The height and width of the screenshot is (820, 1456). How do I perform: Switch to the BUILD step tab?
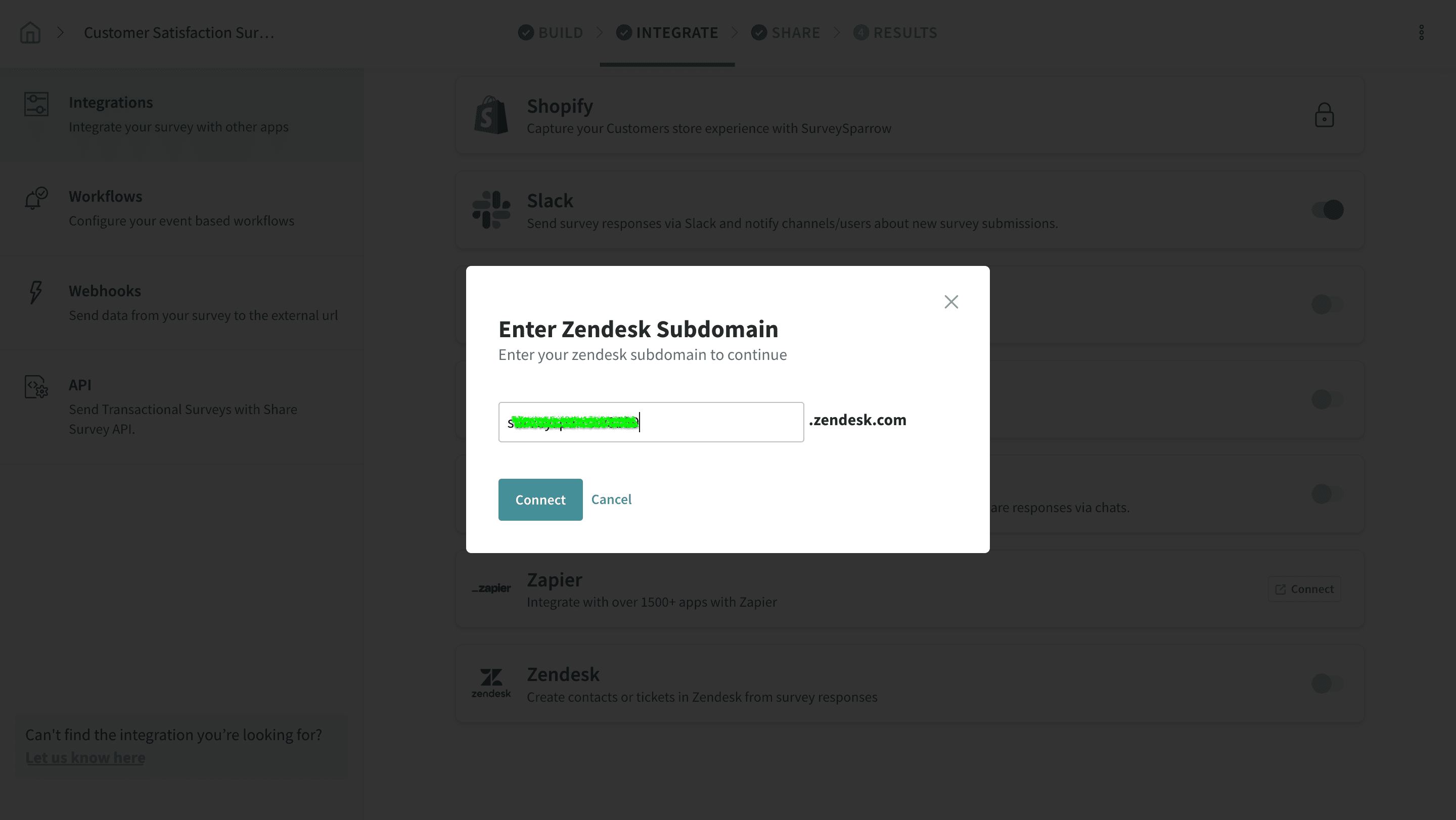551,33
